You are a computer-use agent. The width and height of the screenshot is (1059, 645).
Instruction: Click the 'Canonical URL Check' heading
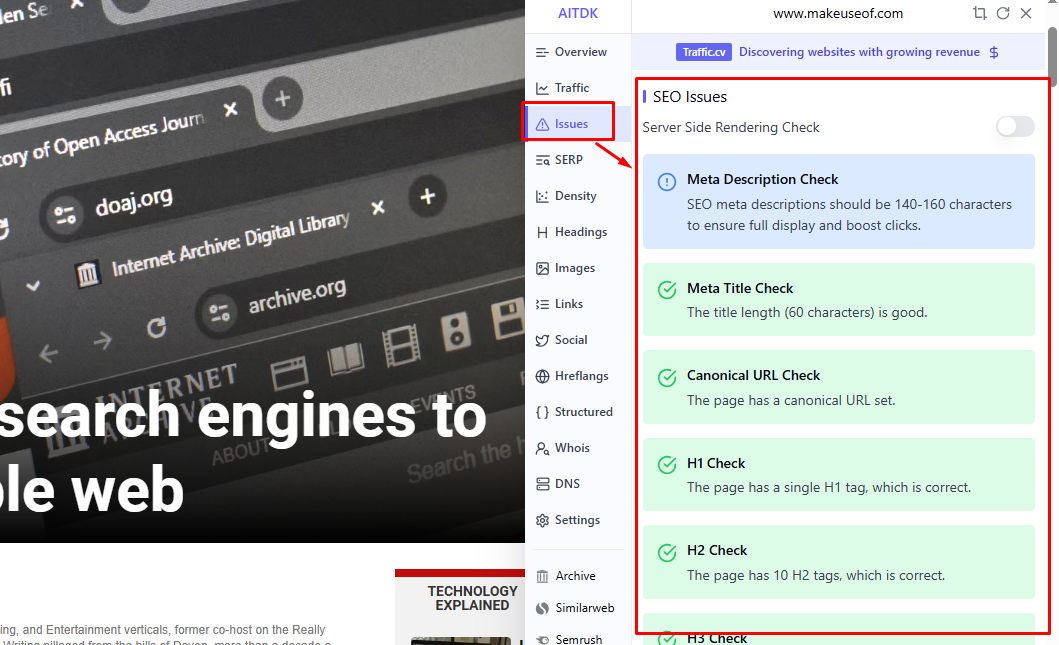(754, 376)
